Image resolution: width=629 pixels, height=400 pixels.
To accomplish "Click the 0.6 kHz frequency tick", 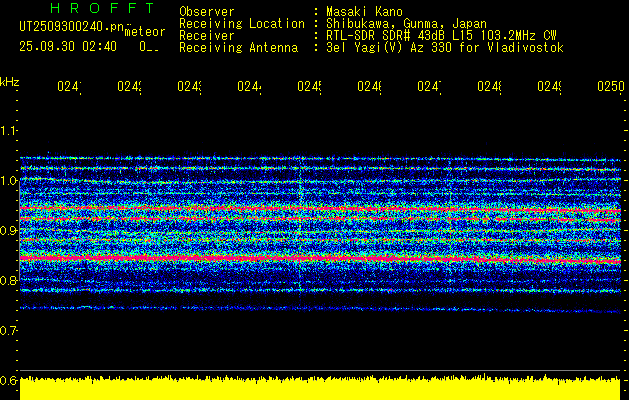I will (10, 380).
